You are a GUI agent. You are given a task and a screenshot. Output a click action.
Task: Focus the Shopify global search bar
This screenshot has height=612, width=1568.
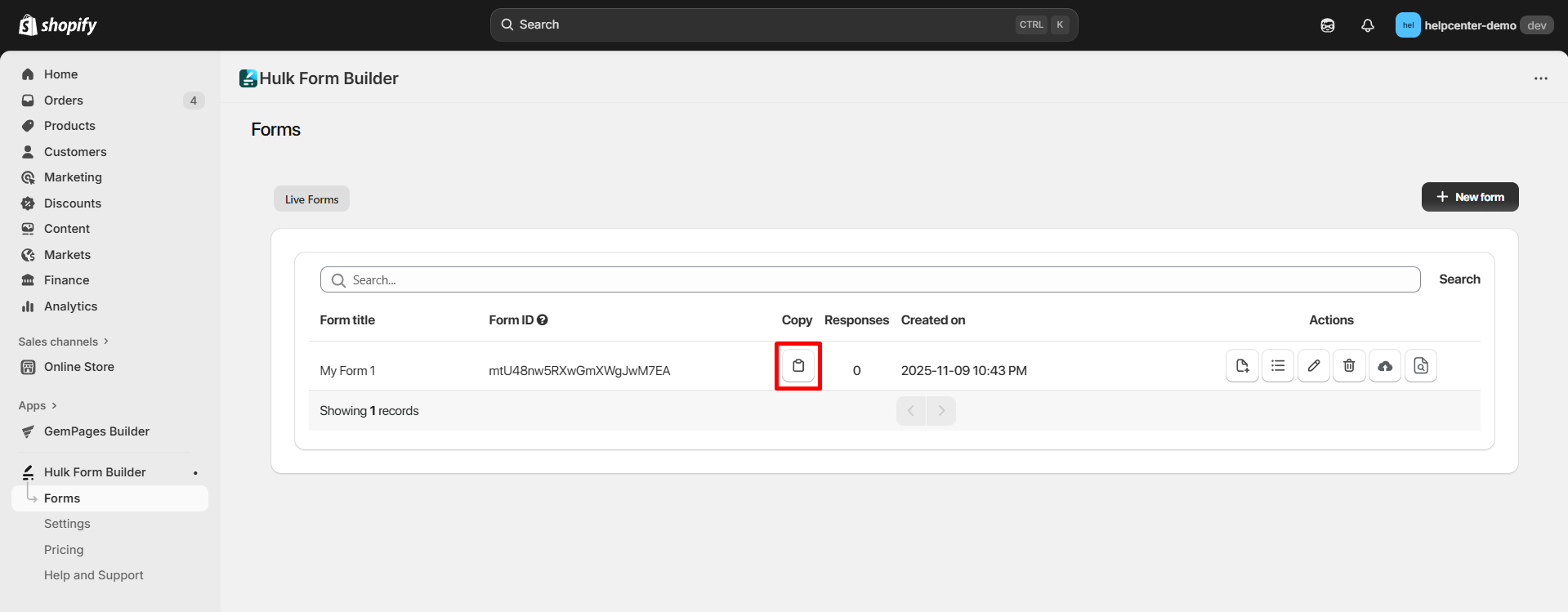point(784,25)
